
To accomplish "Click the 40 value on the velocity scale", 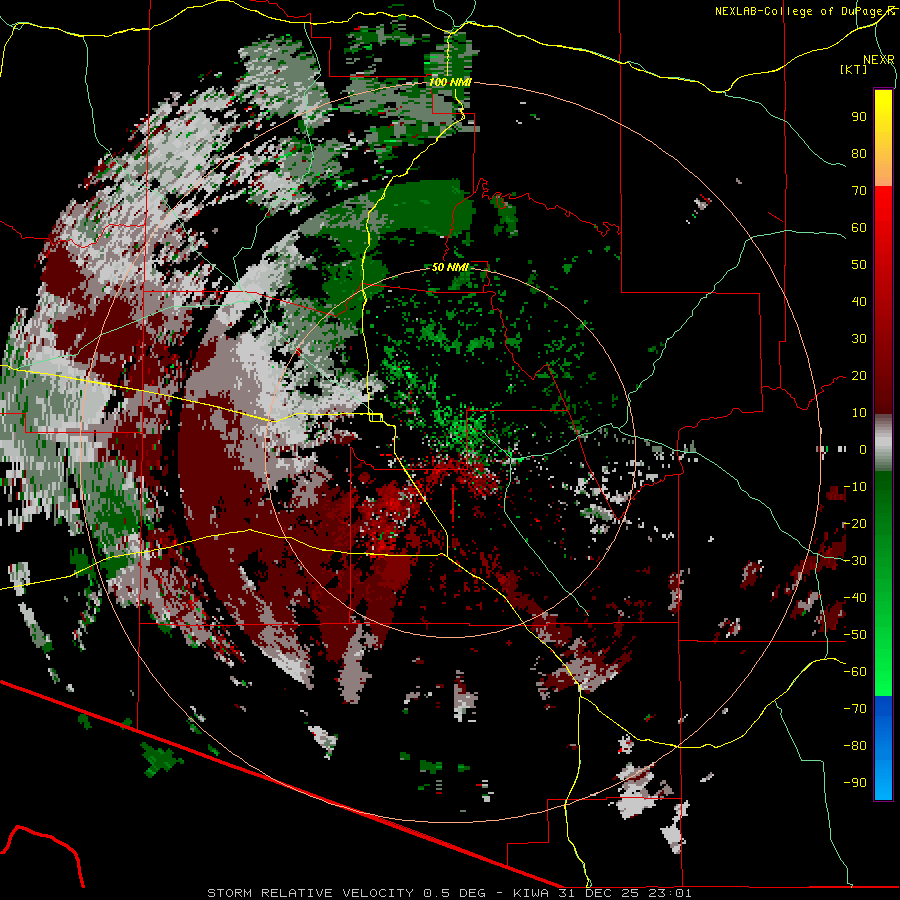I will click(859, 301).
